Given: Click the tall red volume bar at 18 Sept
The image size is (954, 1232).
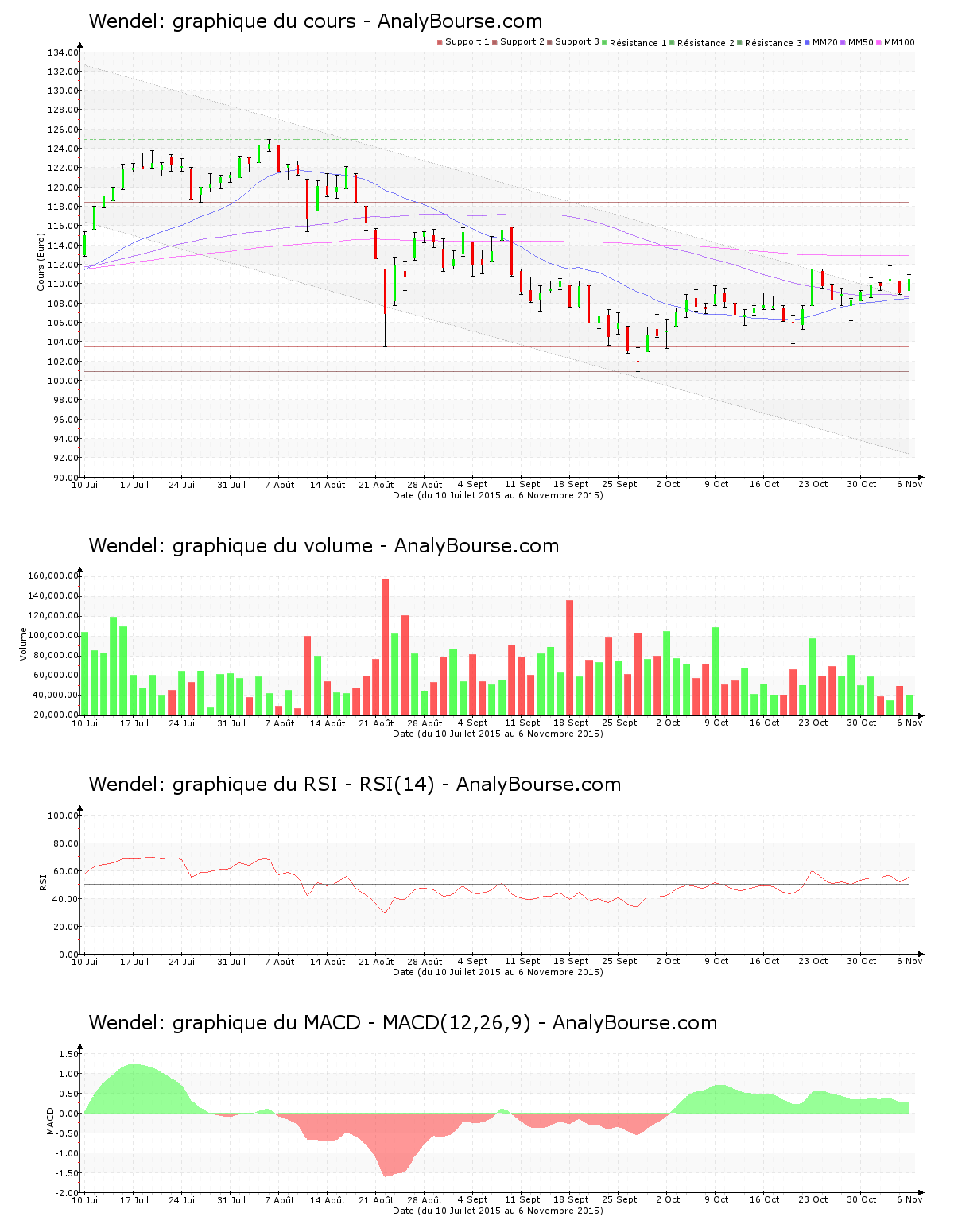Looking at the screenshot, I should 570,657.
